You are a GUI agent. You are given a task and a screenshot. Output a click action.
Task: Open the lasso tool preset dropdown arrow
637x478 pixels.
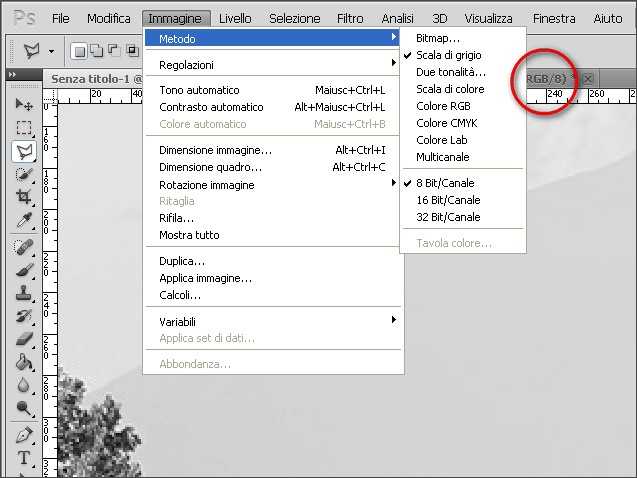pos(51,49)
